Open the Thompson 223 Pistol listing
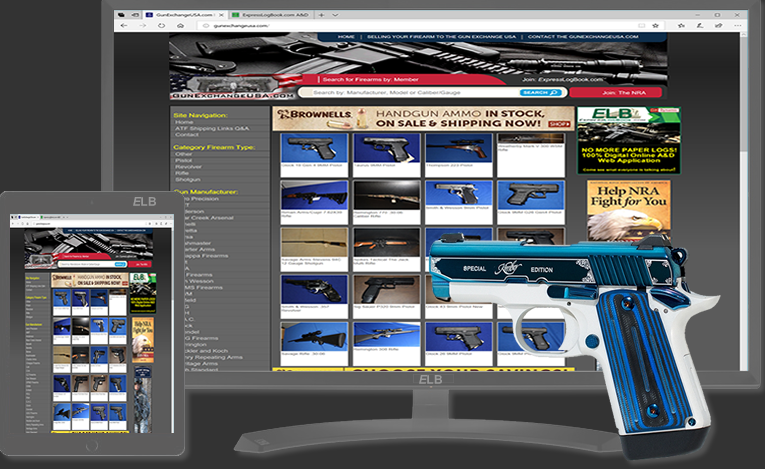This screenshot has width=765, height=469. coord(459,155)
